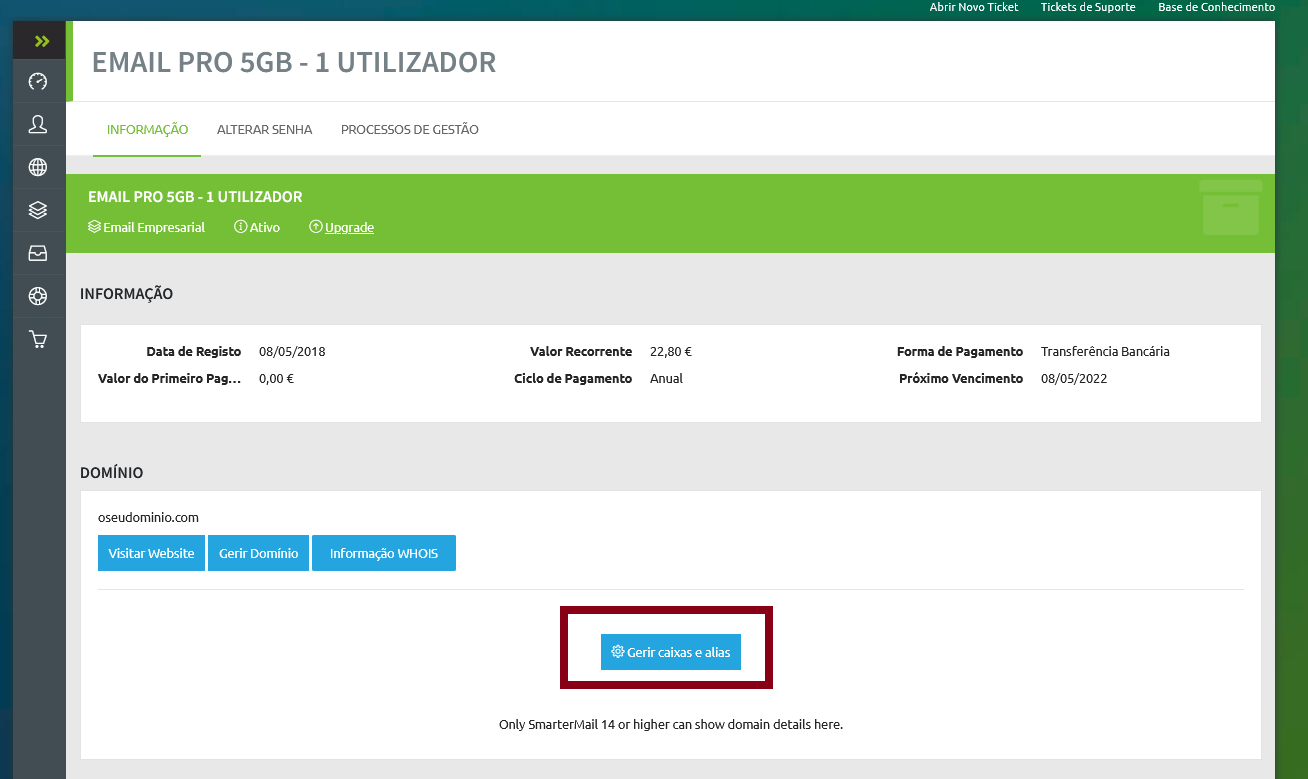
Task: Click the Upgrade link
Action: (x=348, y=227)
